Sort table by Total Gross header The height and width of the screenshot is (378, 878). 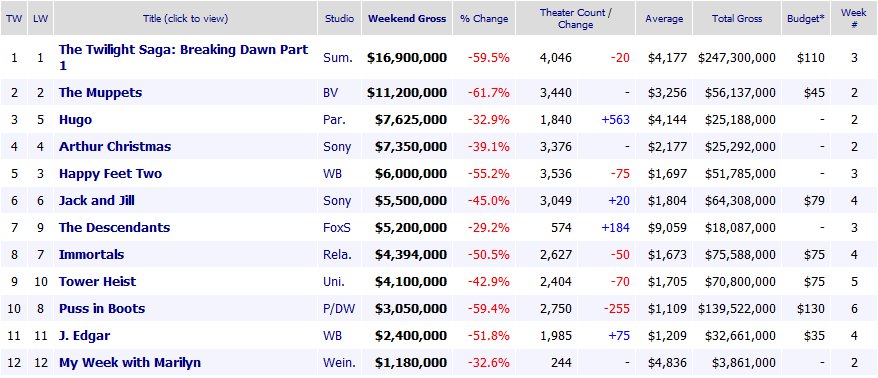point(737,18)
